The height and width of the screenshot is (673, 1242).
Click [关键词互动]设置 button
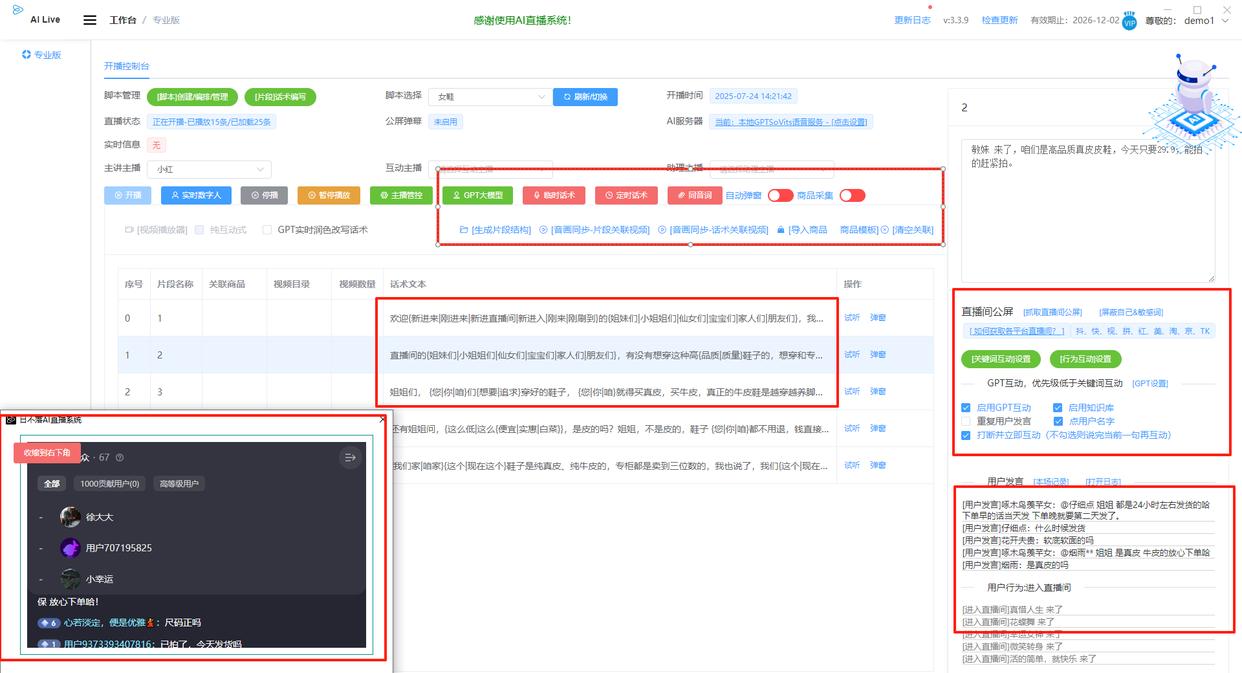coord(1001,359)
